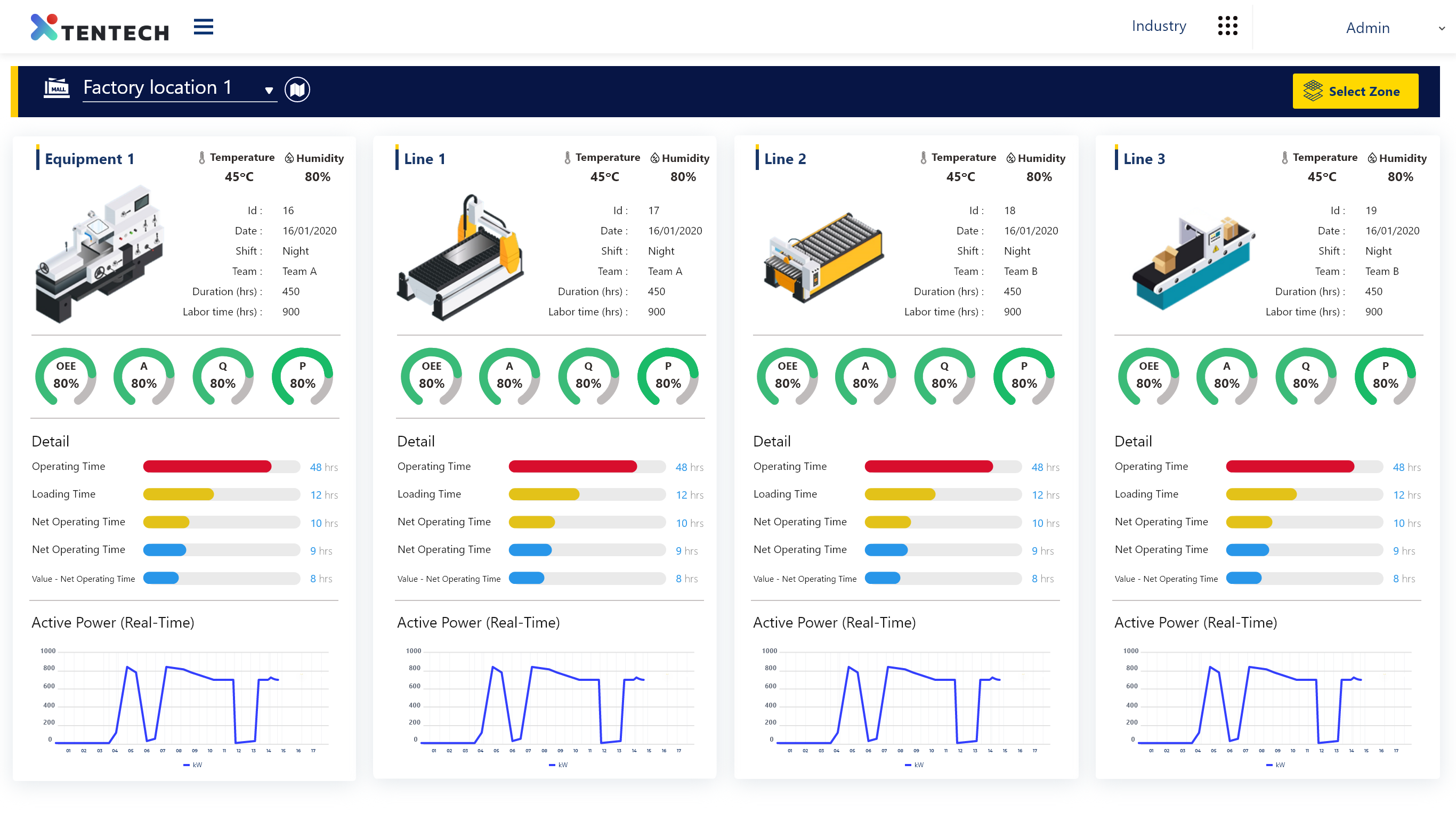
Task: Open the Industry menu item
Action: point(1158,26)
